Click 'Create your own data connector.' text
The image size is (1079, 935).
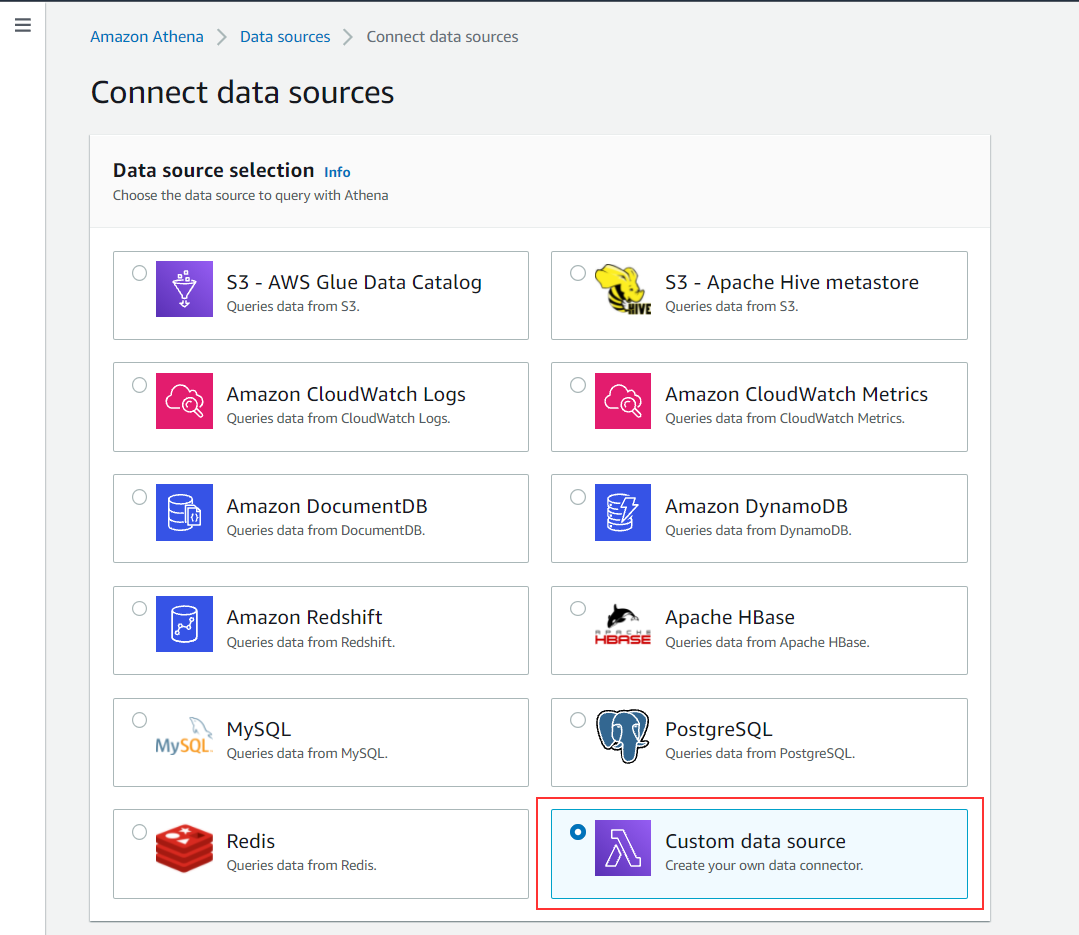point(764,866)
